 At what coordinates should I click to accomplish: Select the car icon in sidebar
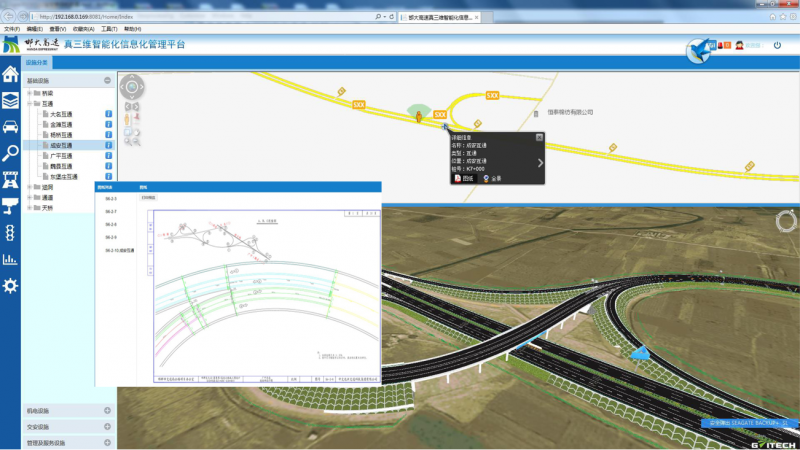(10, 127)
